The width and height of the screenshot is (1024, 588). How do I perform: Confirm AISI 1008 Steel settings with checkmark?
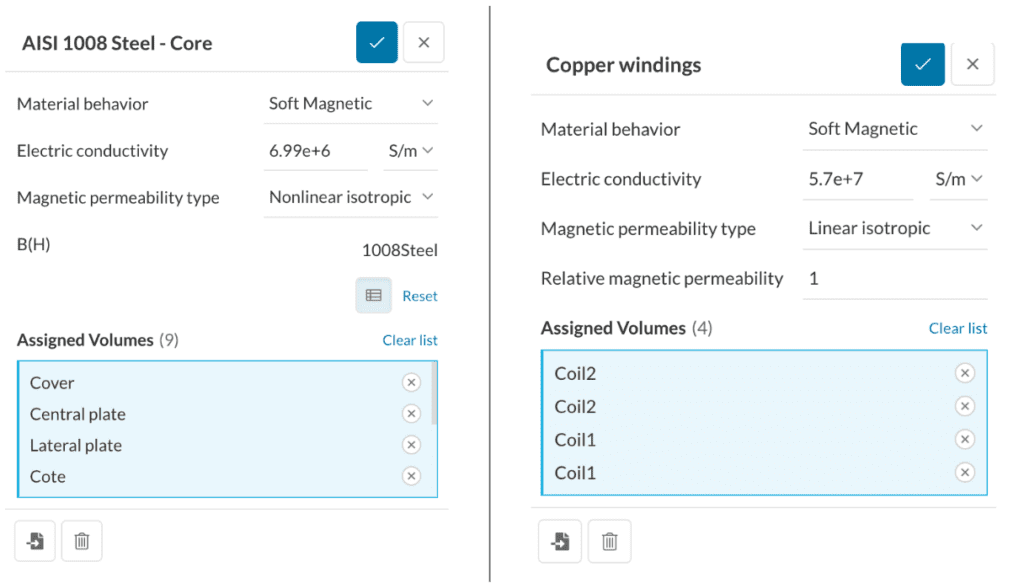click(x=376, y=42)
